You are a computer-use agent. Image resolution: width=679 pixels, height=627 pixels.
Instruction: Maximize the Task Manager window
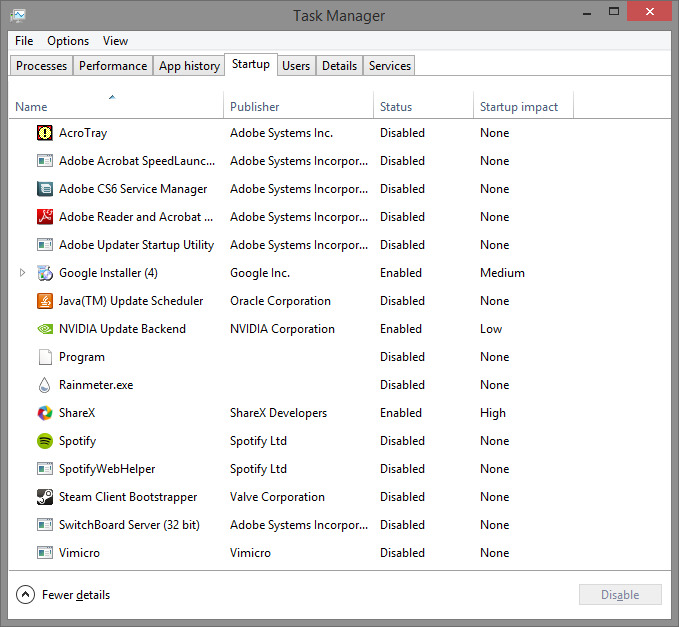click(x=614, y=12)
